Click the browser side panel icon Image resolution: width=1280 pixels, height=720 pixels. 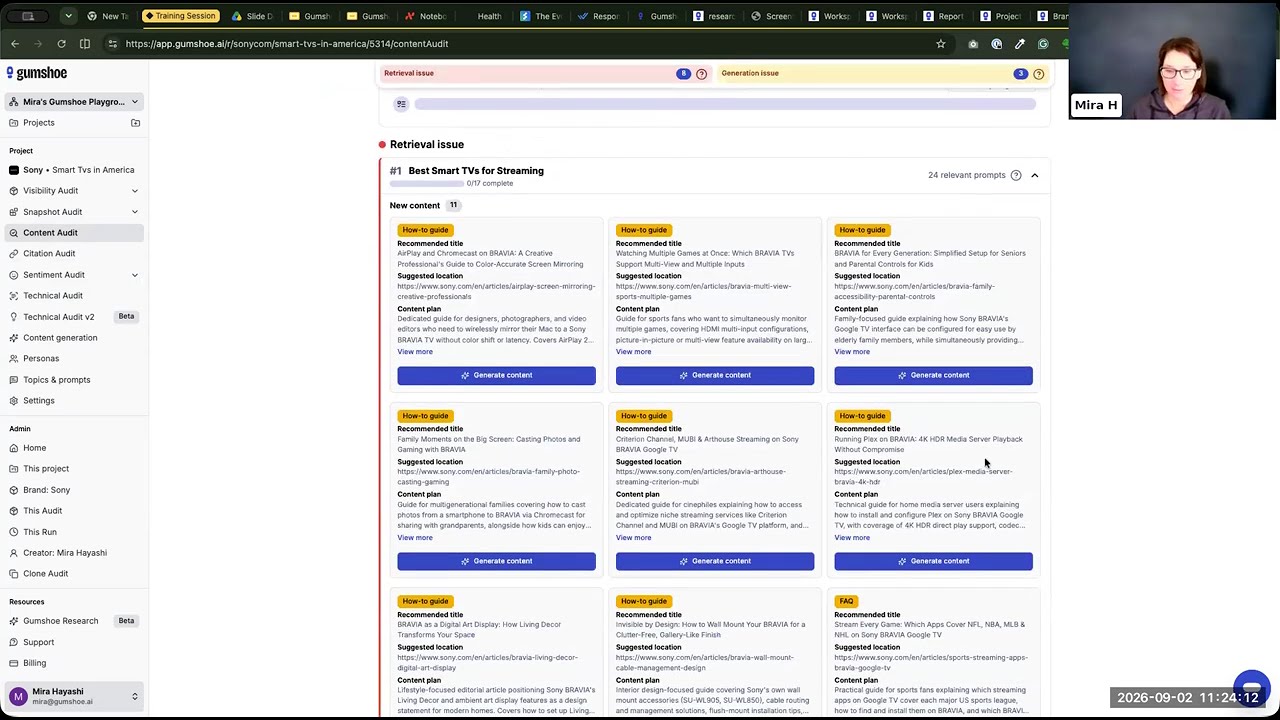point(85,44)
